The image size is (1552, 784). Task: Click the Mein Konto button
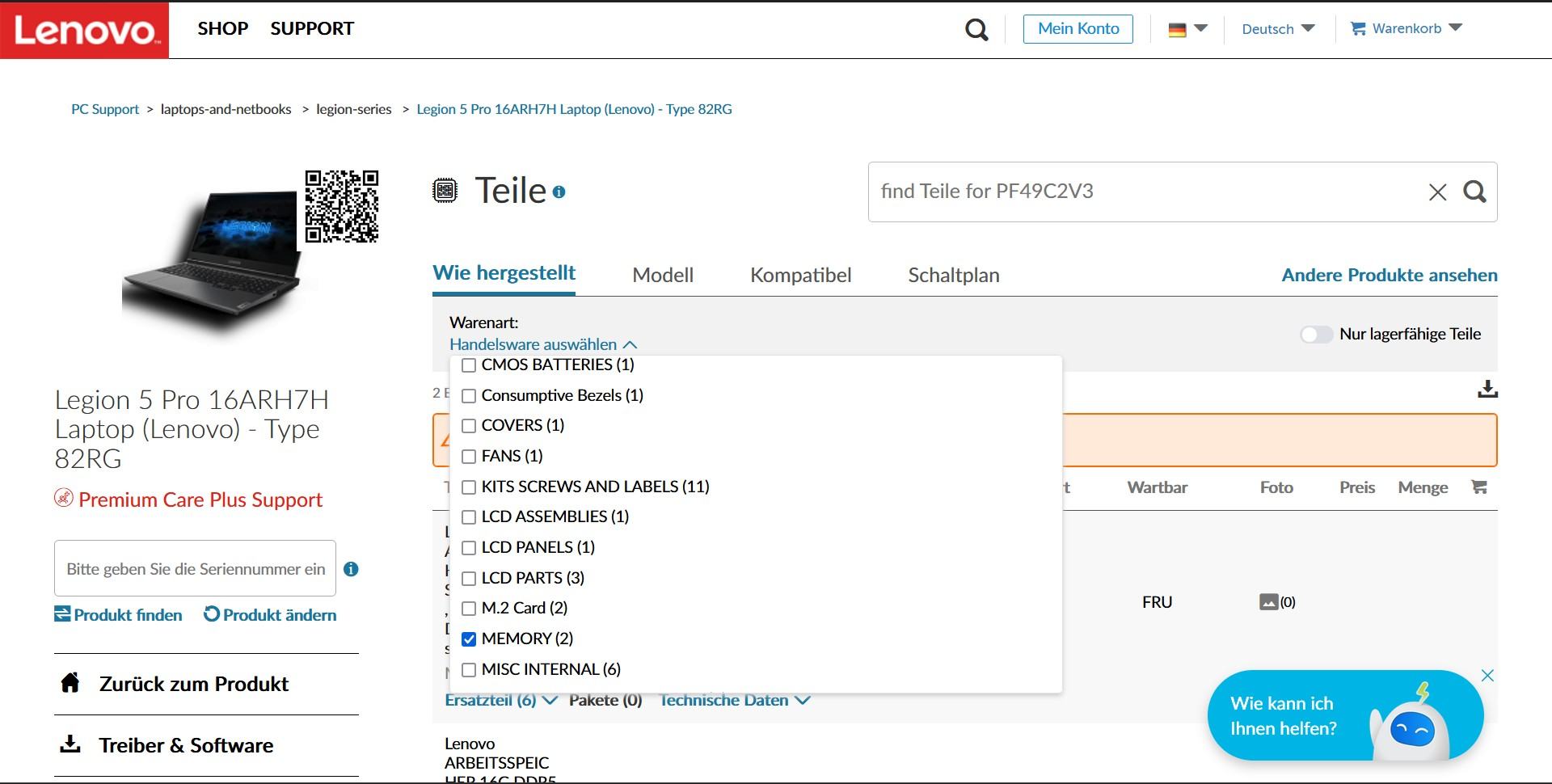coord(1078,29)
